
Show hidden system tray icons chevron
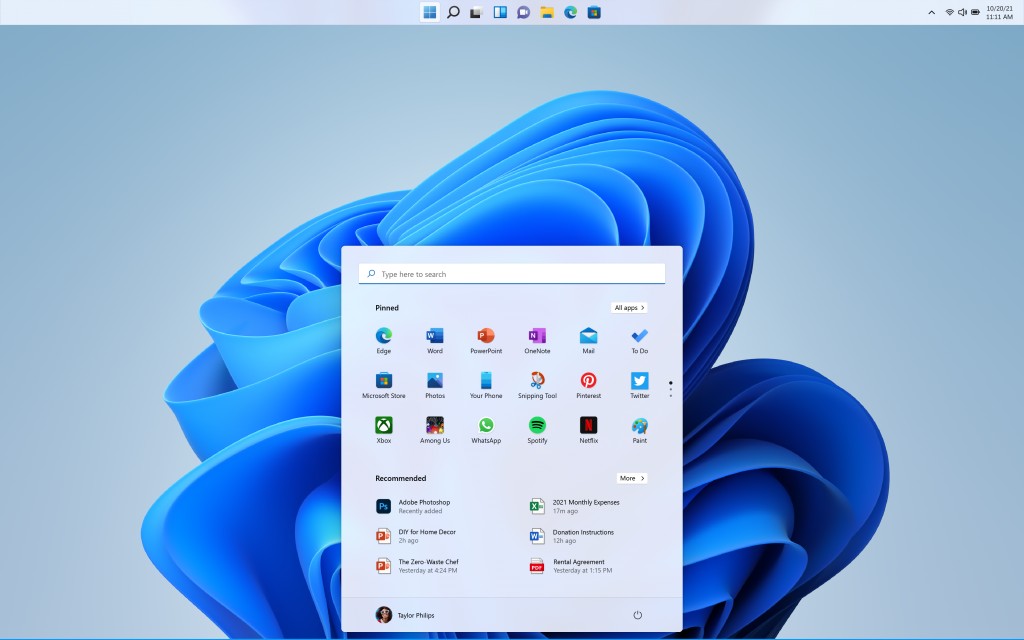click(x=932, y=12)
